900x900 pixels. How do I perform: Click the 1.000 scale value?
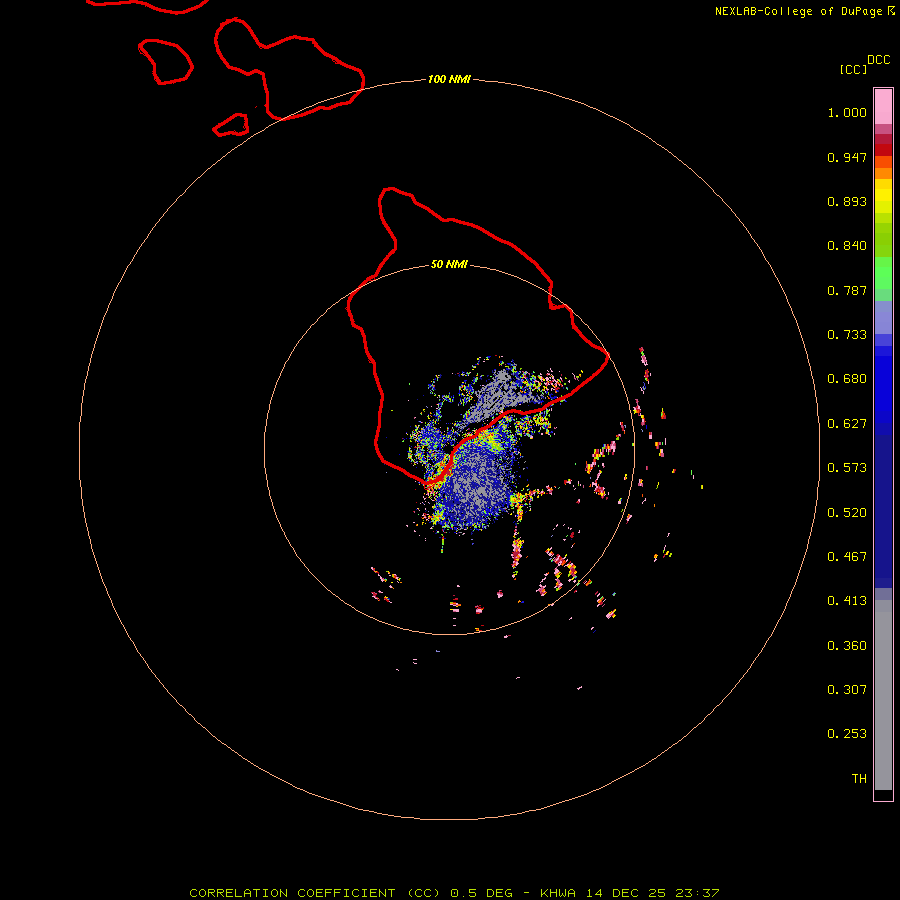847,112
